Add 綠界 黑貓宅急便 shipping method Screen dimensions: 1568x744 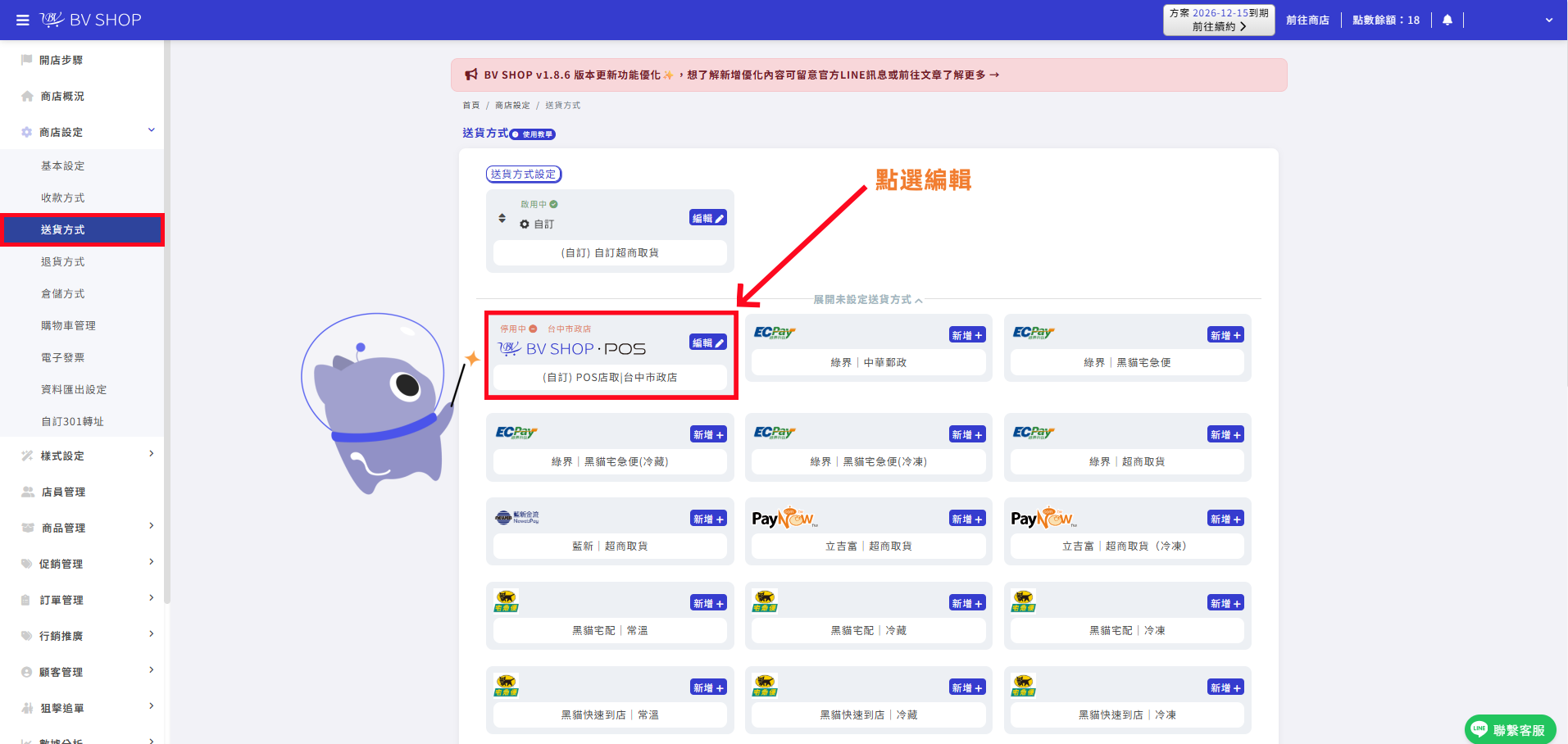[x=1226, y=335]
